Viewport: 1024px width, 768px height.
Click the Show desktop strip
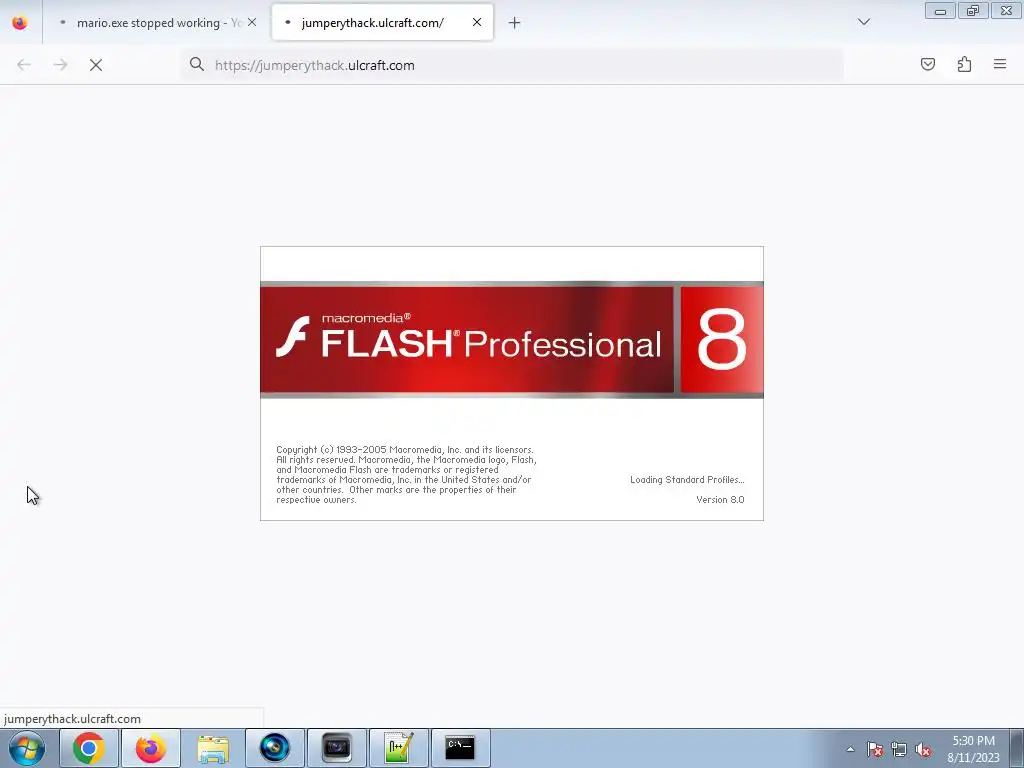(x=1017, y=748)
